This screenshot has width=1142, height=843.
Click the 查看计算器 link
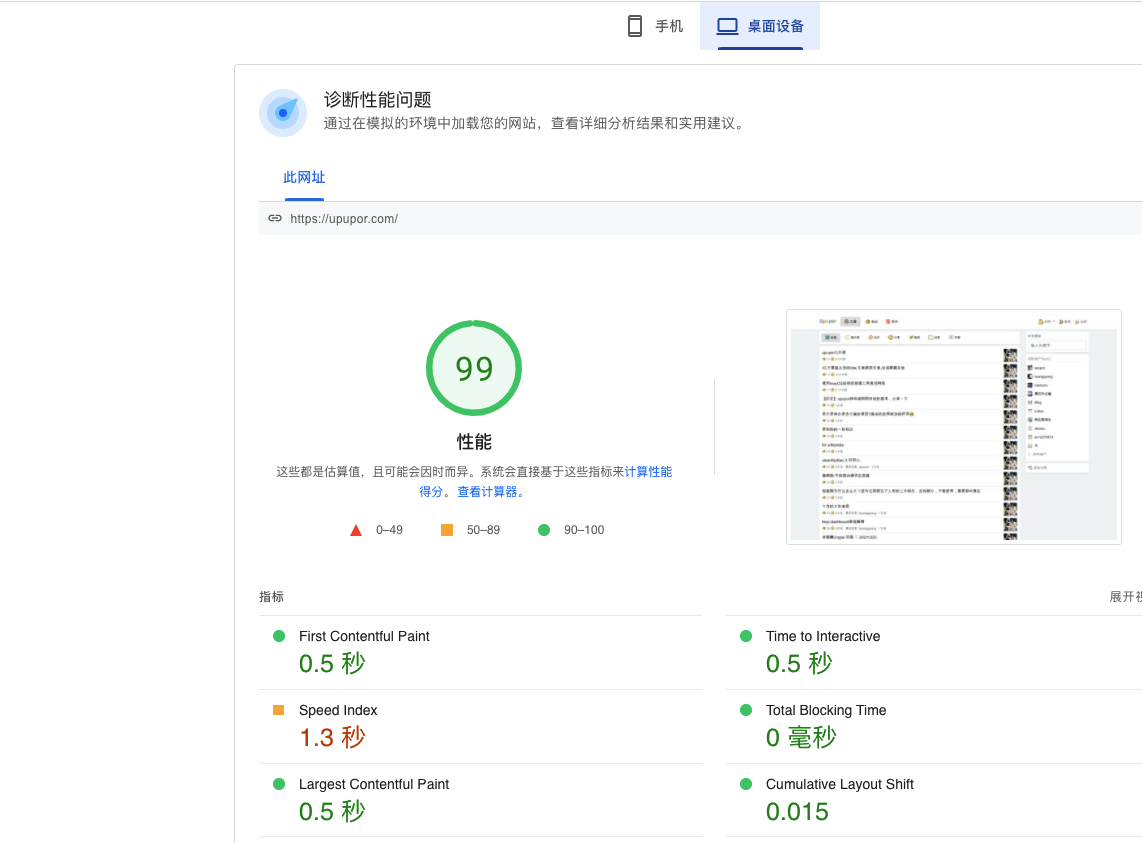click(x=490, y=492)
